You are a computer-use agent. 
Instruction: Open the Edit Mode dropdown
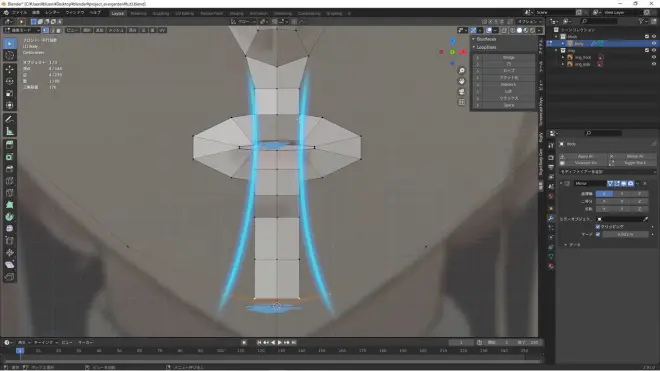(21, 30)
